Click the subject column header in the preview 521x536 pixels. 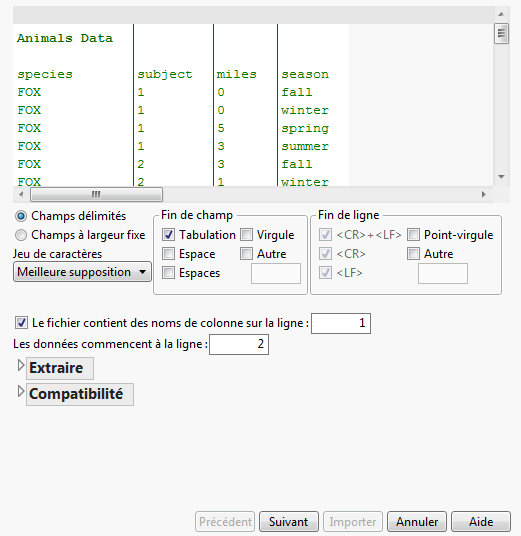[x=165, y=75]
